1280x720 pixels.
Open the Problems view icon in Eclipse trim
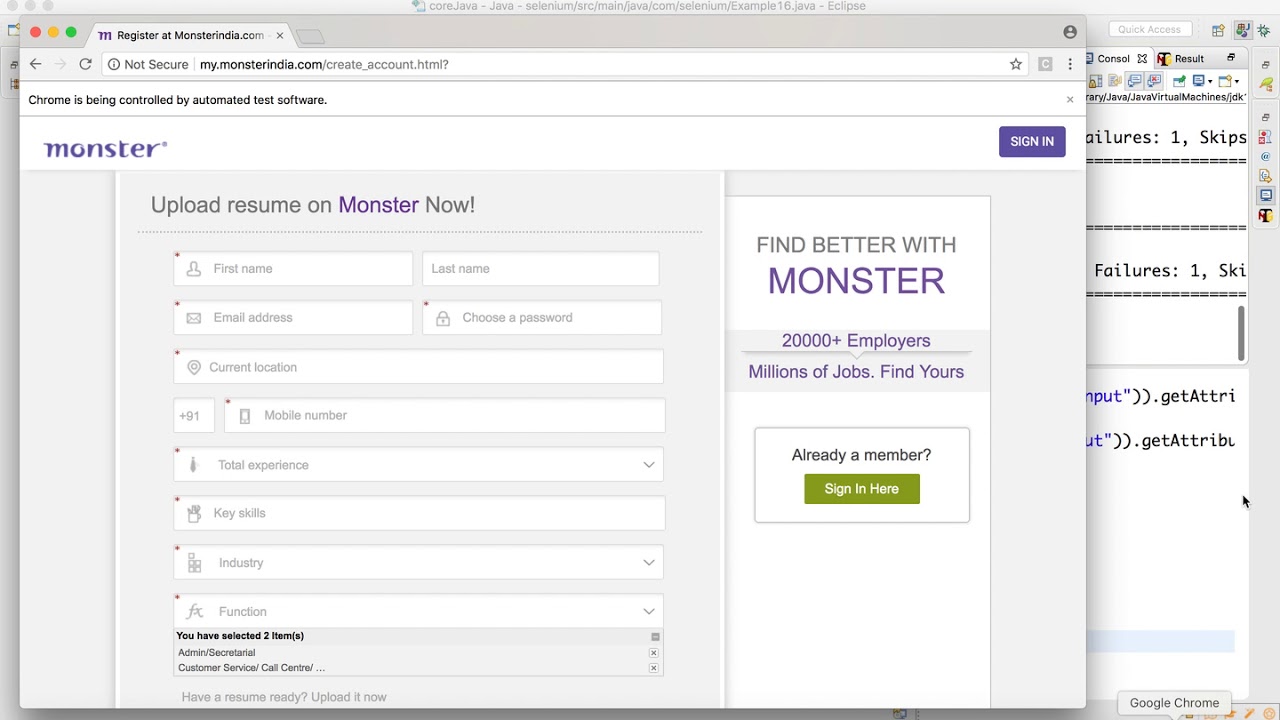[1265, 137]
